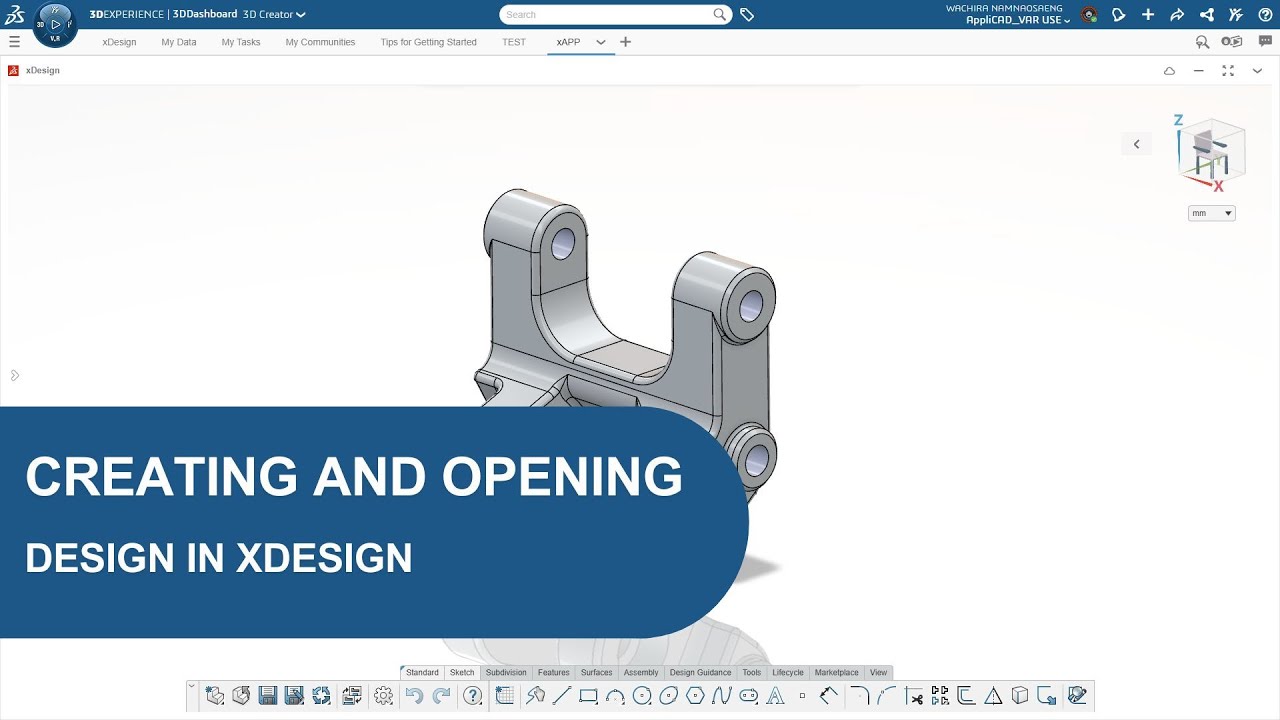Click the toolbar Help question icon
1280x720 pixels.
tap(473, 696)
